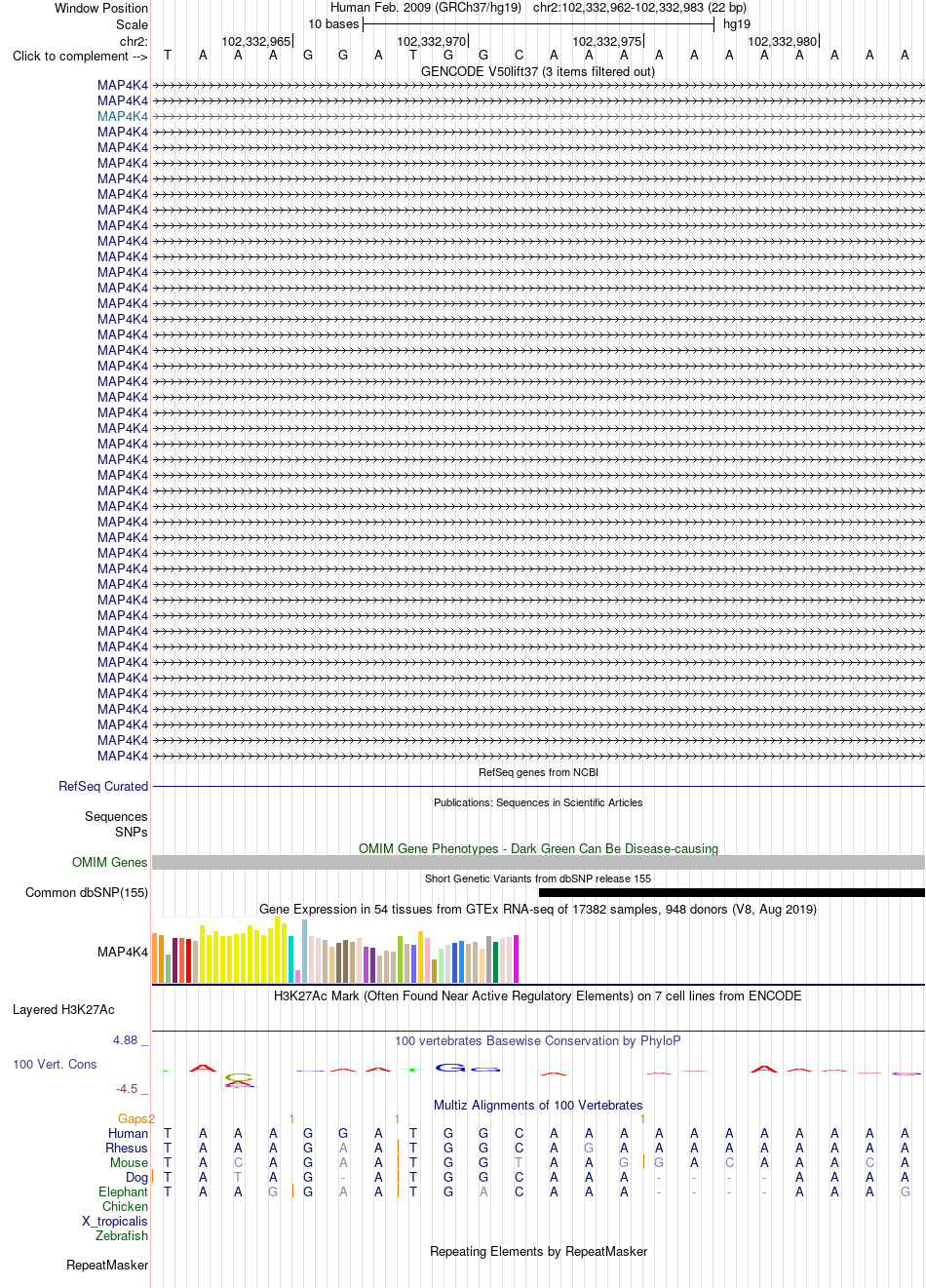Viewport: 926px width, 1288px height.
Task: Select the Scale track label
Action: click(132, 24)
